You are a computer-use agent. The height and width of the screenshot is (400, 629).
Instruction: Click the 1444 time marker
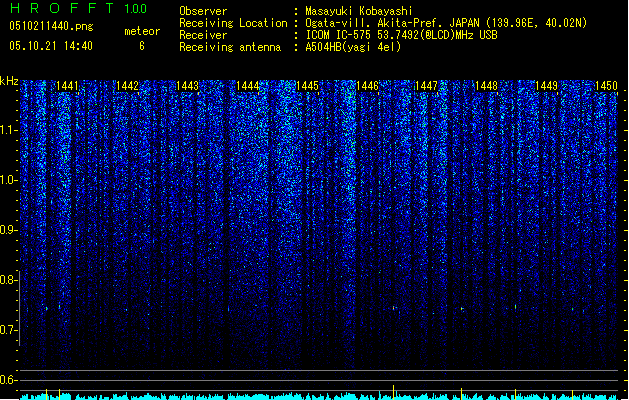coord(248,86)
